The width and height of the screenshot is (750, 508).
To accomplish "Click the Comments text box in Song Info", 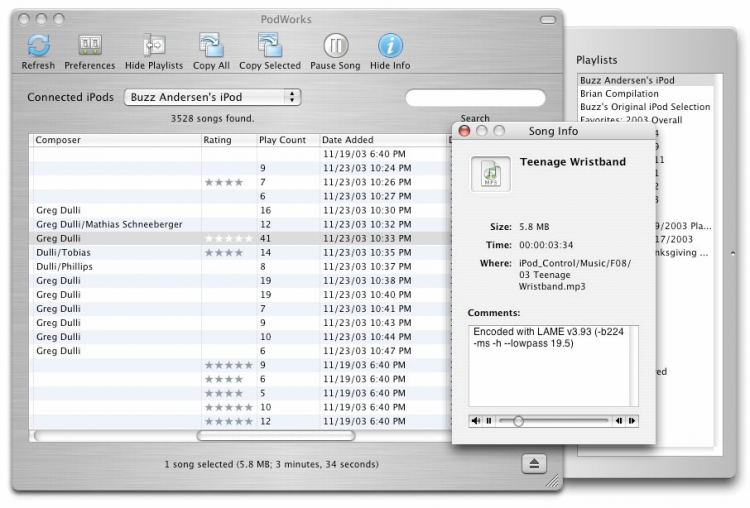I will [x=553, y=366].
